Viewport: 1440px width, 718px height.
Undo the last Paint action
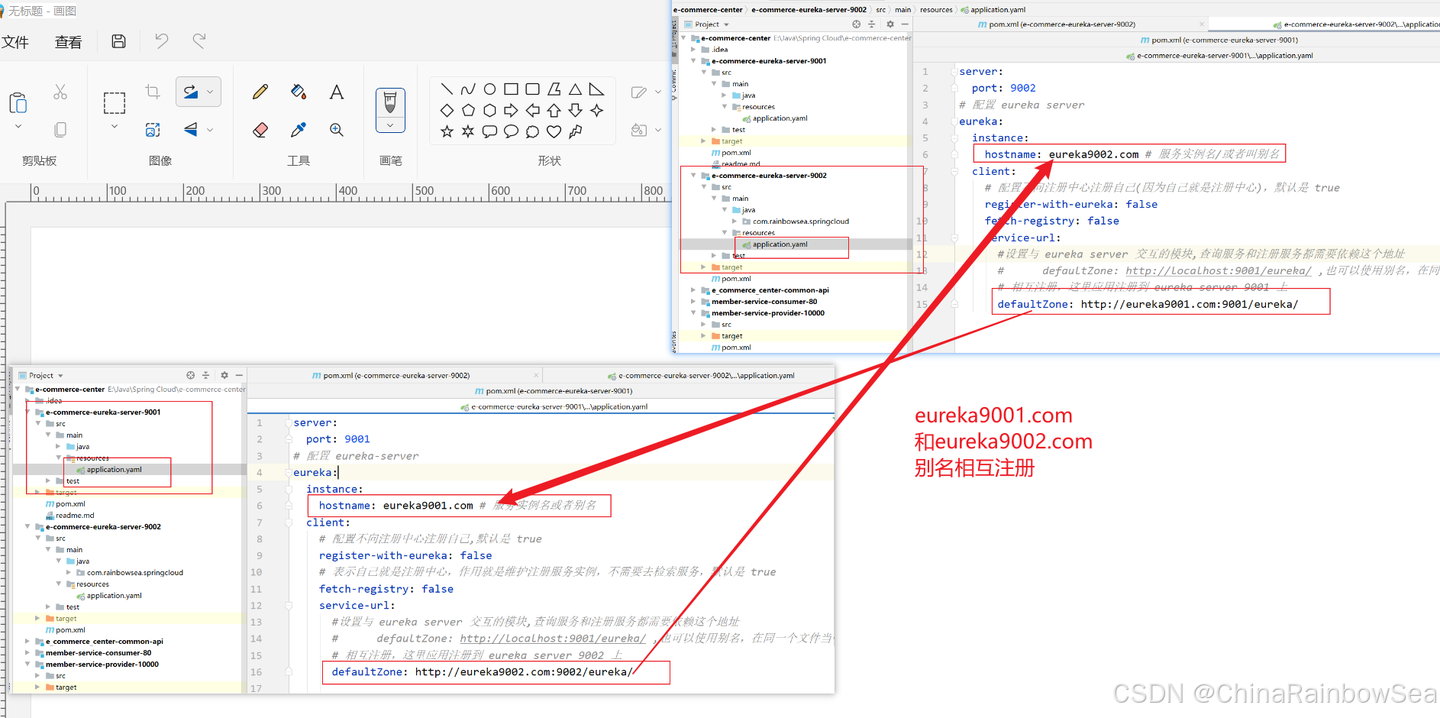(162, 41)
